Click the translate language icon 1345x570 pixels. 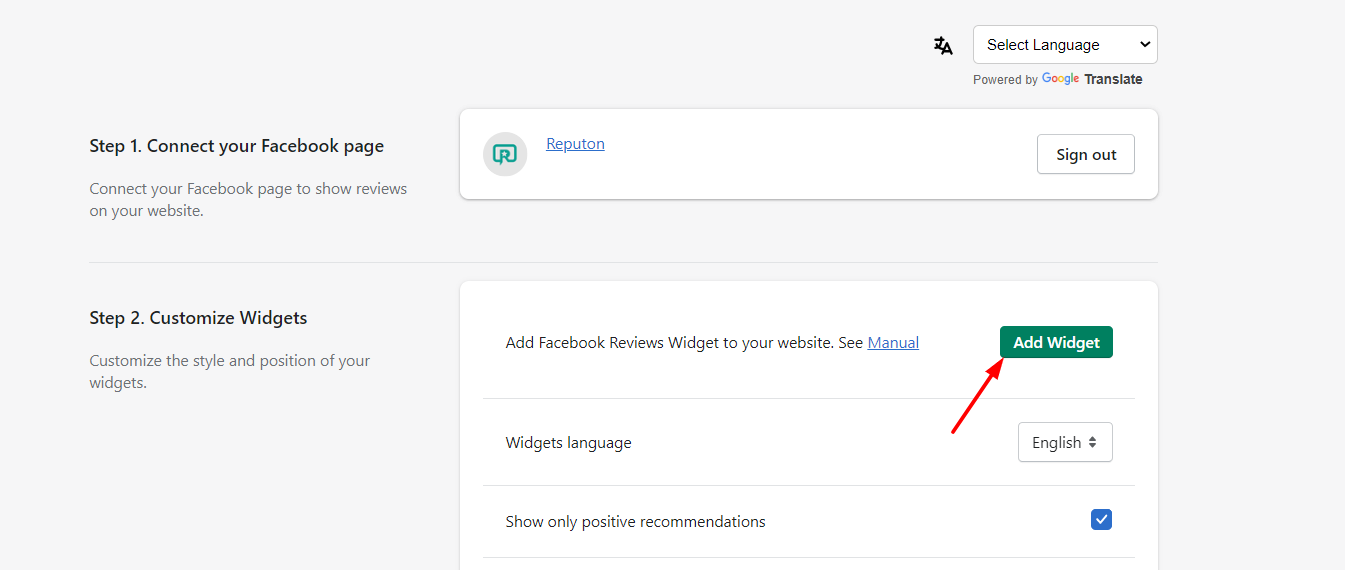[x=943, y=45]
